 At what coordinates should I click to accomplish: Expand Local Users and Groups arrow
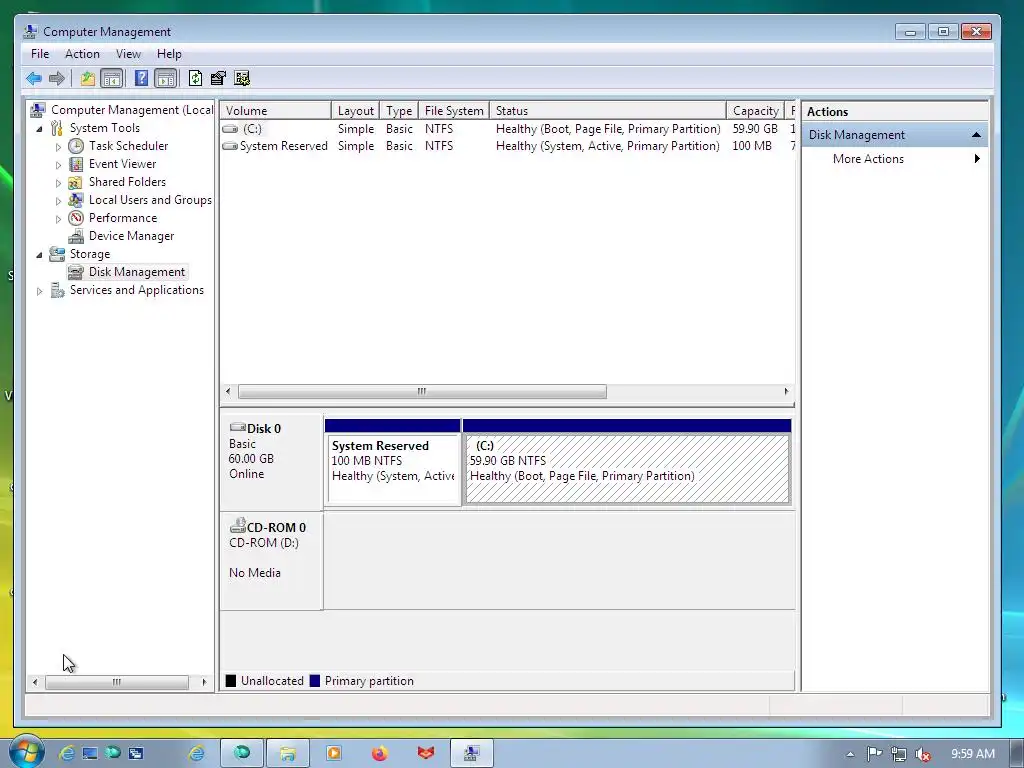coord(58,201)
